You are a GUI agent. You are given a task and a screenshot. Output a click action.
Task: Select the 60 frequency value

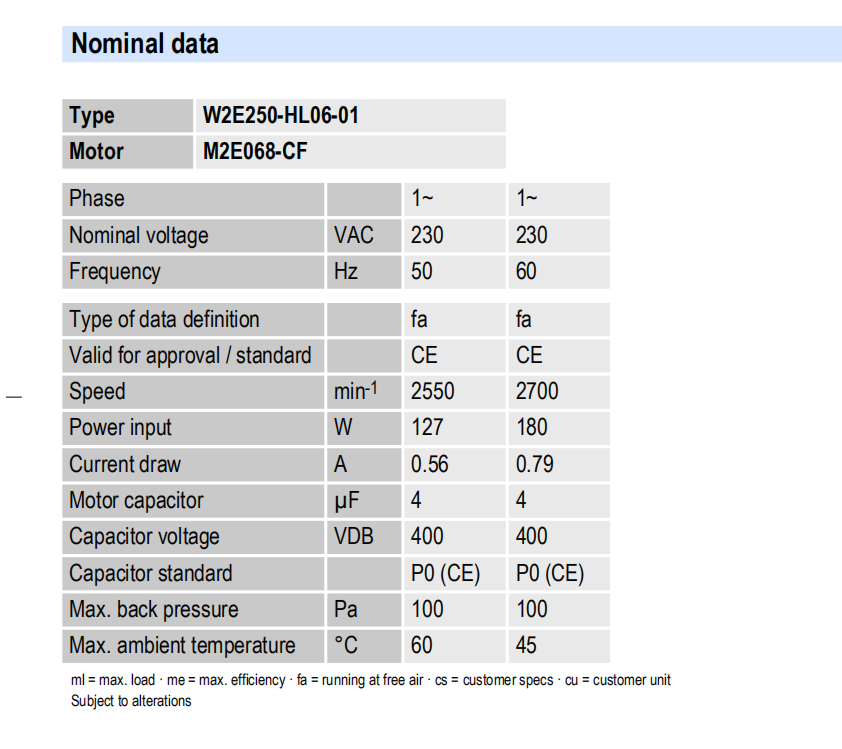[526, 272]
